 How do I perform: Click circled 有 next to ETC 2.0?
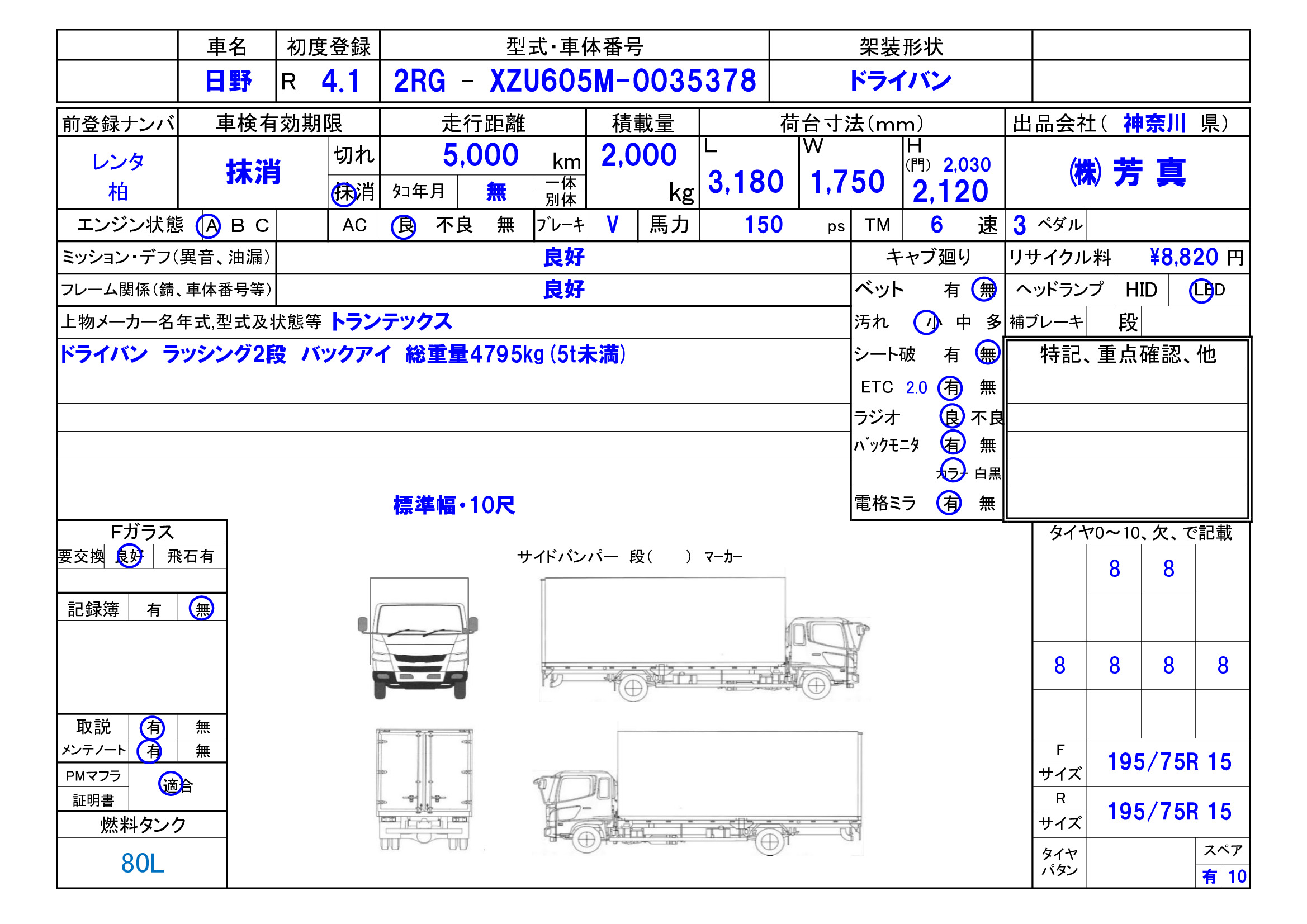pos(950,388)
